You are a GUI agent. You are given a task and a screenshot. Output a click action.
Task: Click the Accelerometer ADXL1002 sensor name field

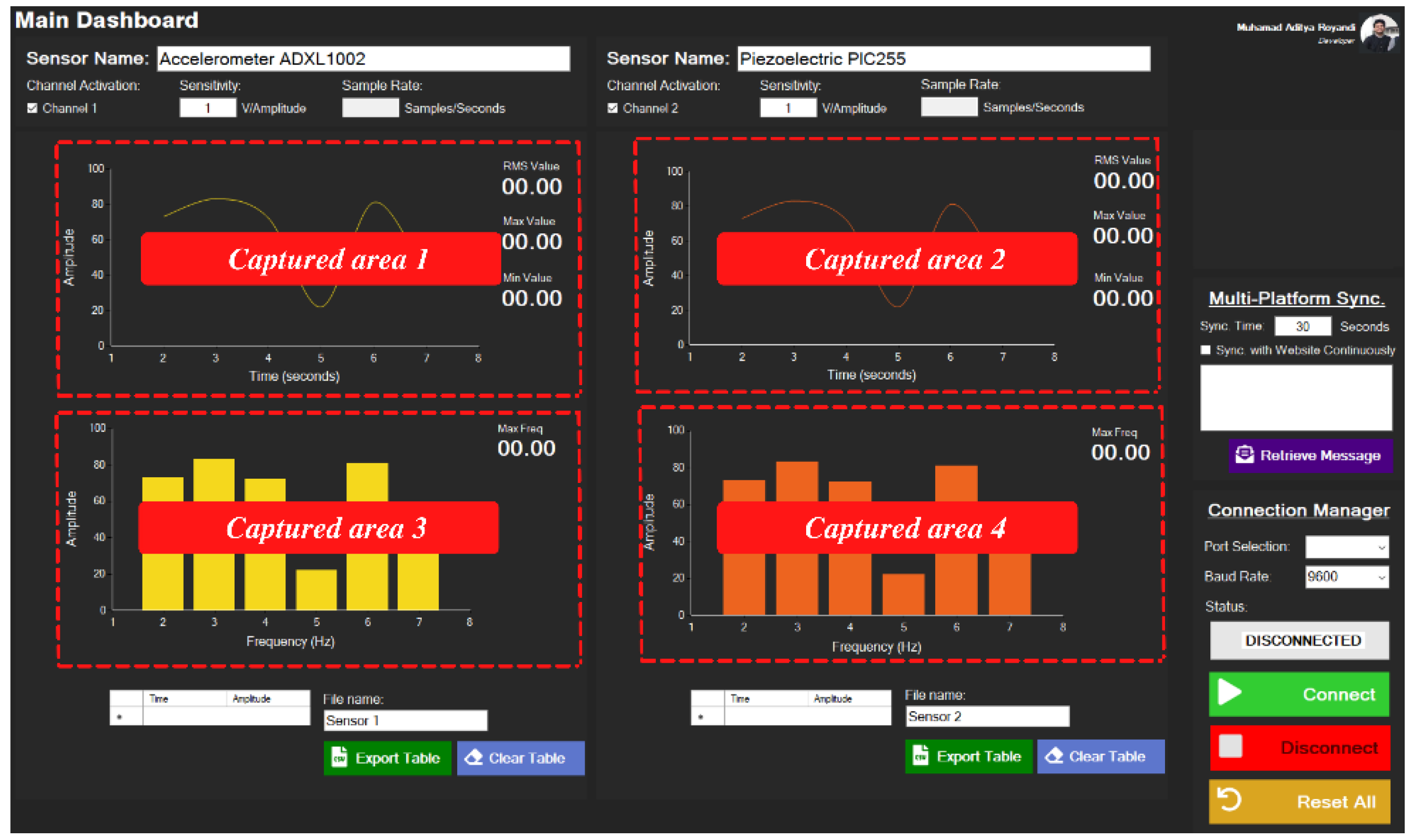363,59
